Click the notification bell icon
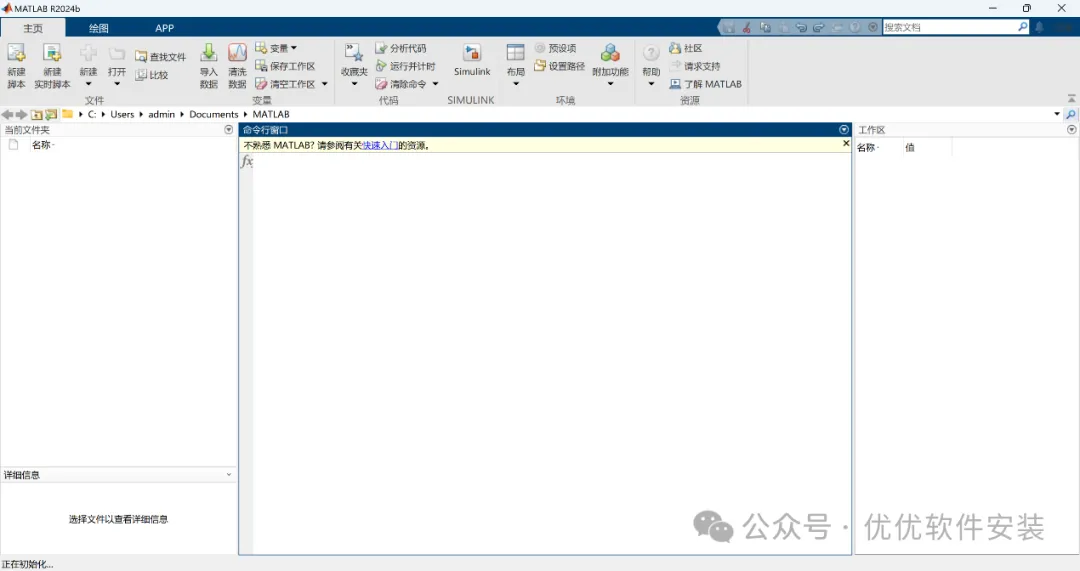 pos(1039,28)
